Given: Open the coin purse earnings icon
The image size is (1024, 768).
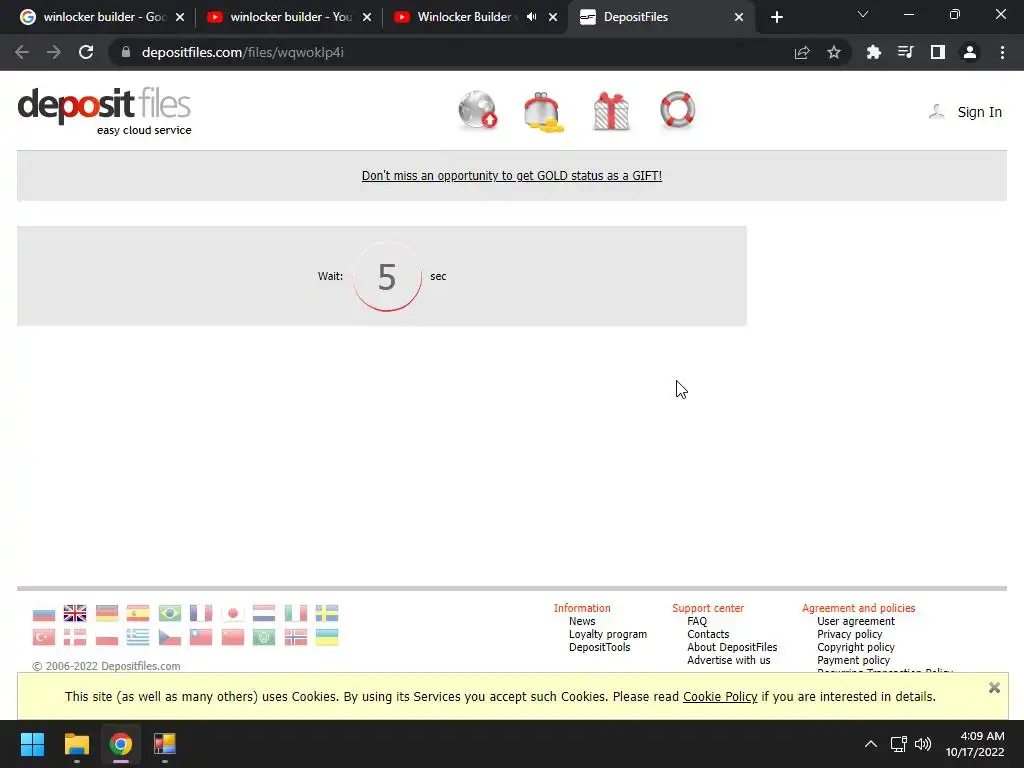Looking at the screenshot, I should (543, 112).
